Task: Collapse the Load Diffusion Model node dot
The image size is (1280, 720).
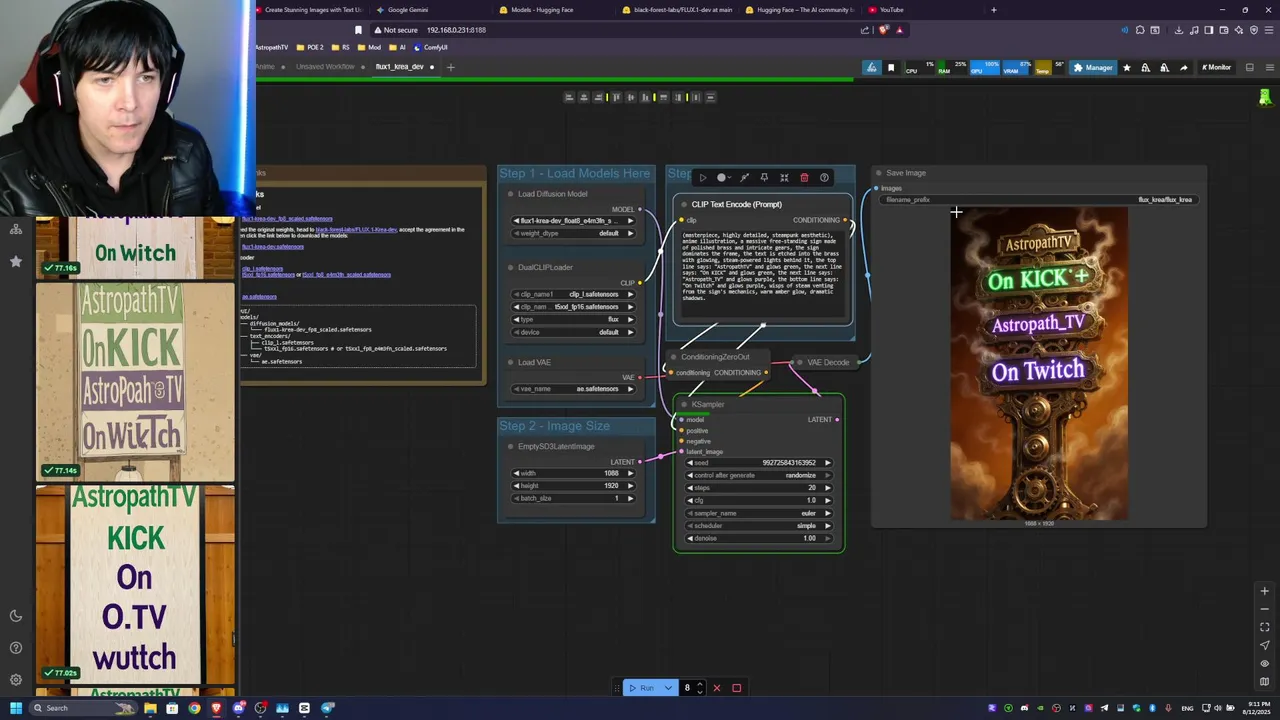Action: (x=510, y=194)
